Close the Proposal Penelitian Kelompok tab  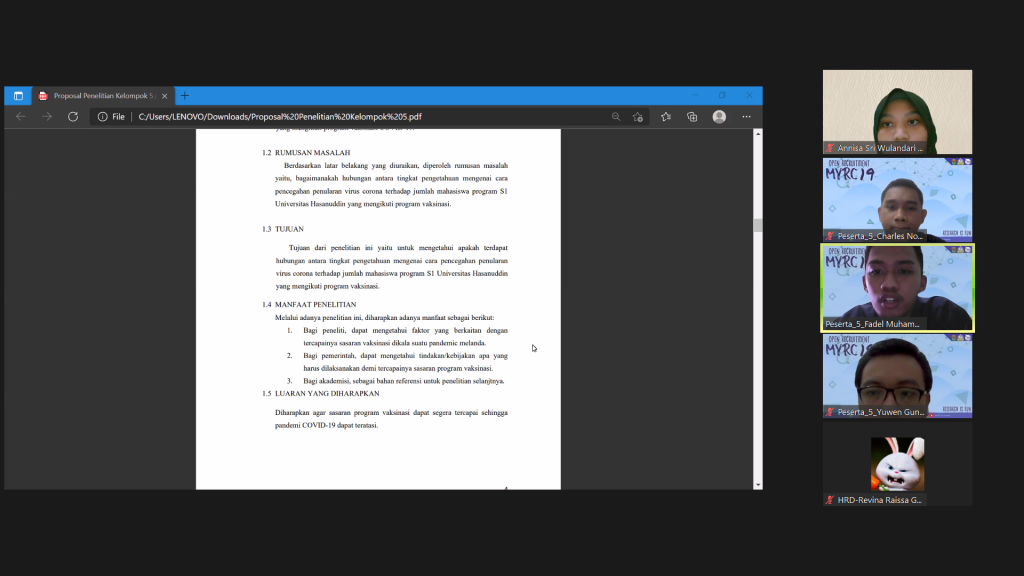(x=165, y=96)
